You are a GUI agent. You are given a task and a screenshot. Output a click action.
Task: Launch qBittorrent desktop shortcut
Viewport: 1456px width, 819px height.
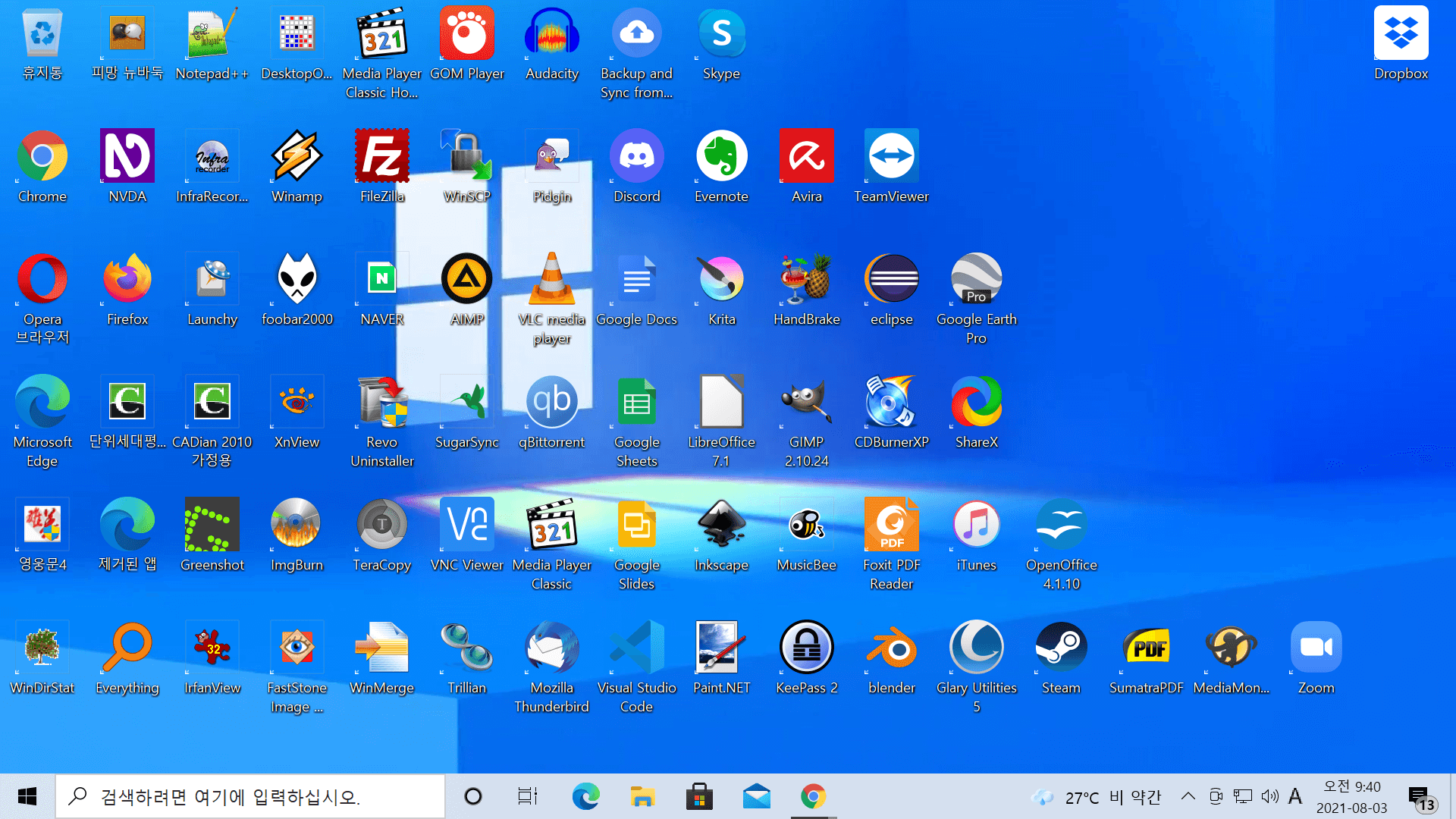pos(552,413)
